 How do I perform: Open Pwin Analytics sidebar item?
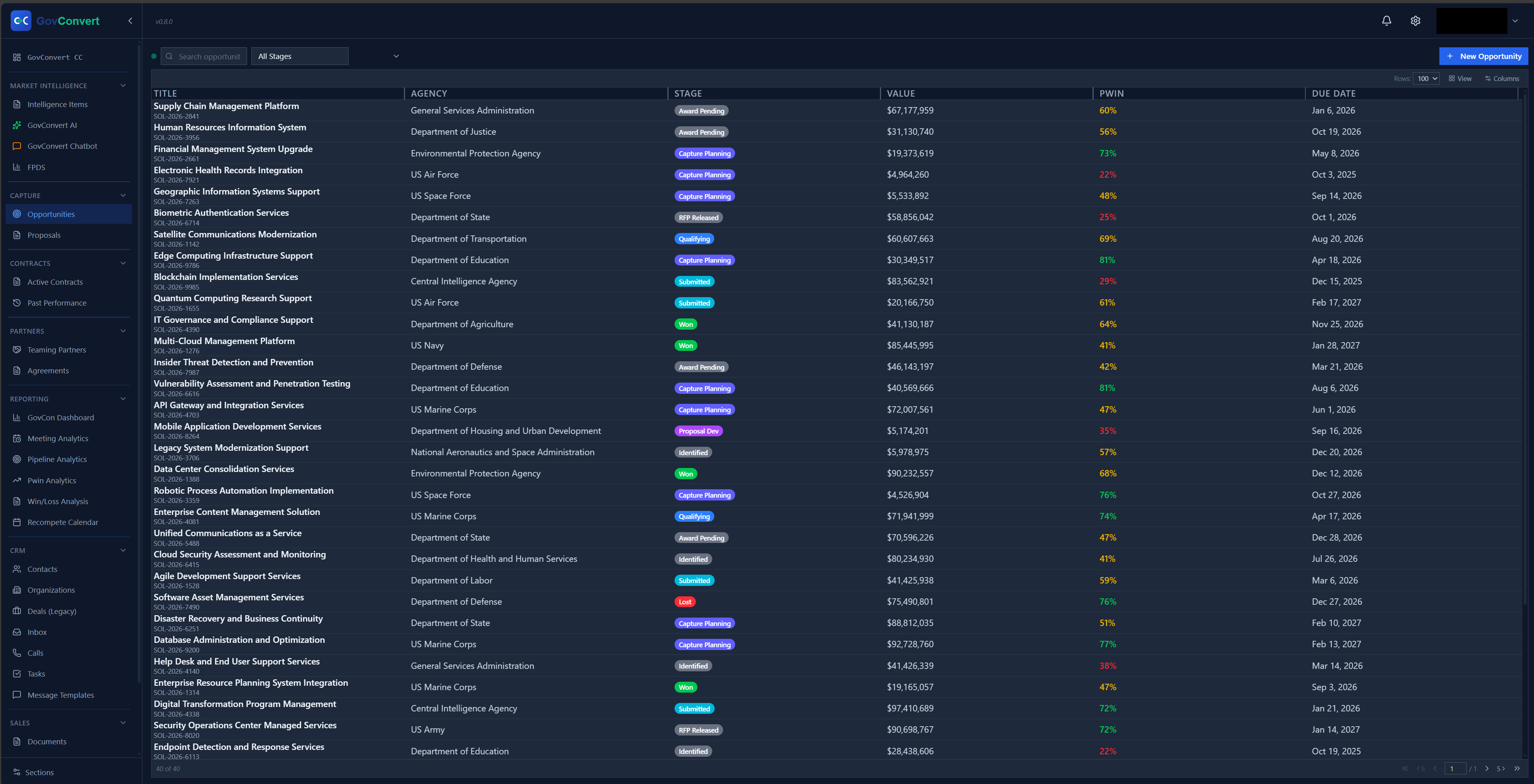click(x=51, y=480)
